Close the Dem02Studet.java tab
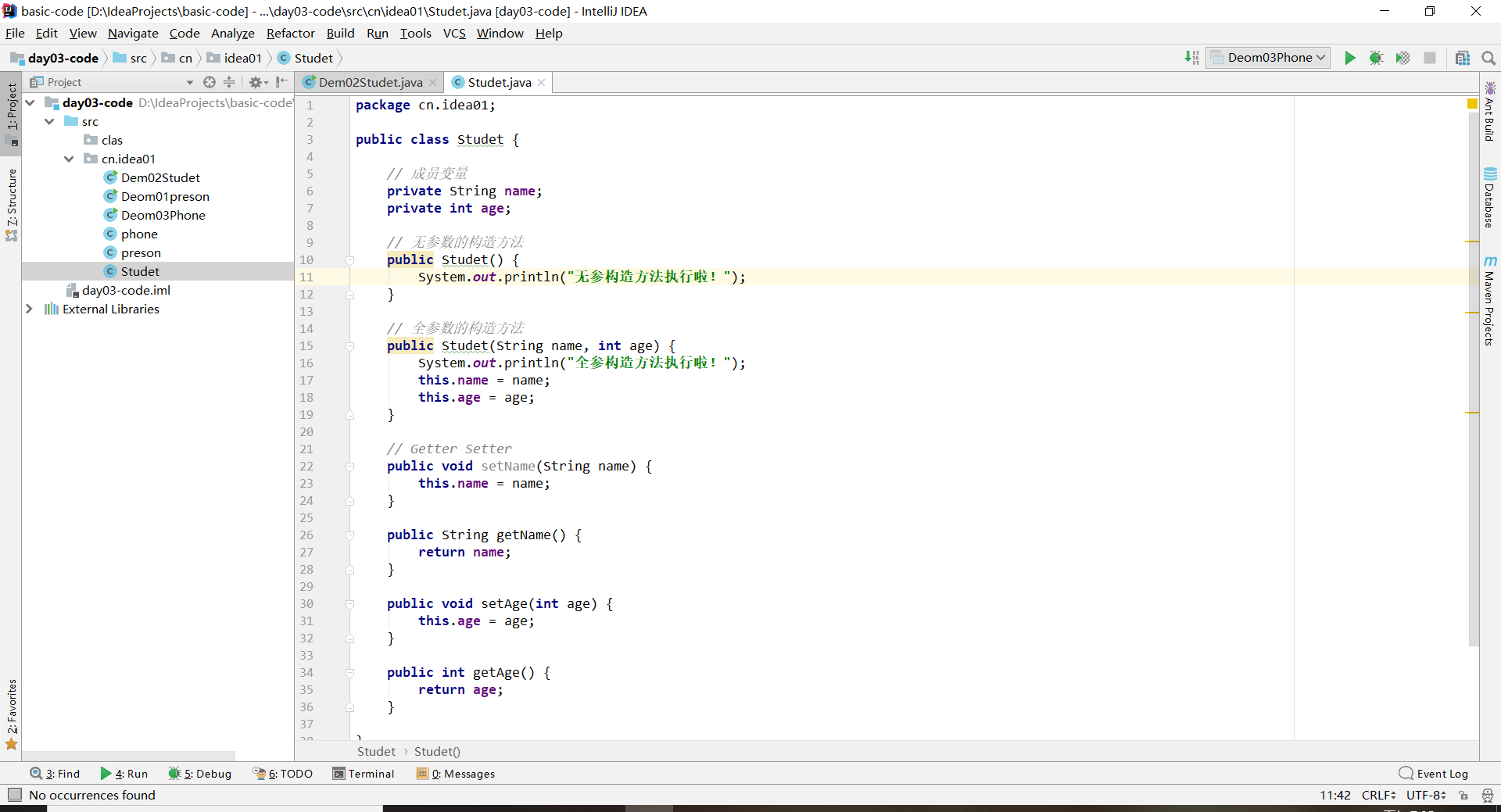 (x=432, y=83)
